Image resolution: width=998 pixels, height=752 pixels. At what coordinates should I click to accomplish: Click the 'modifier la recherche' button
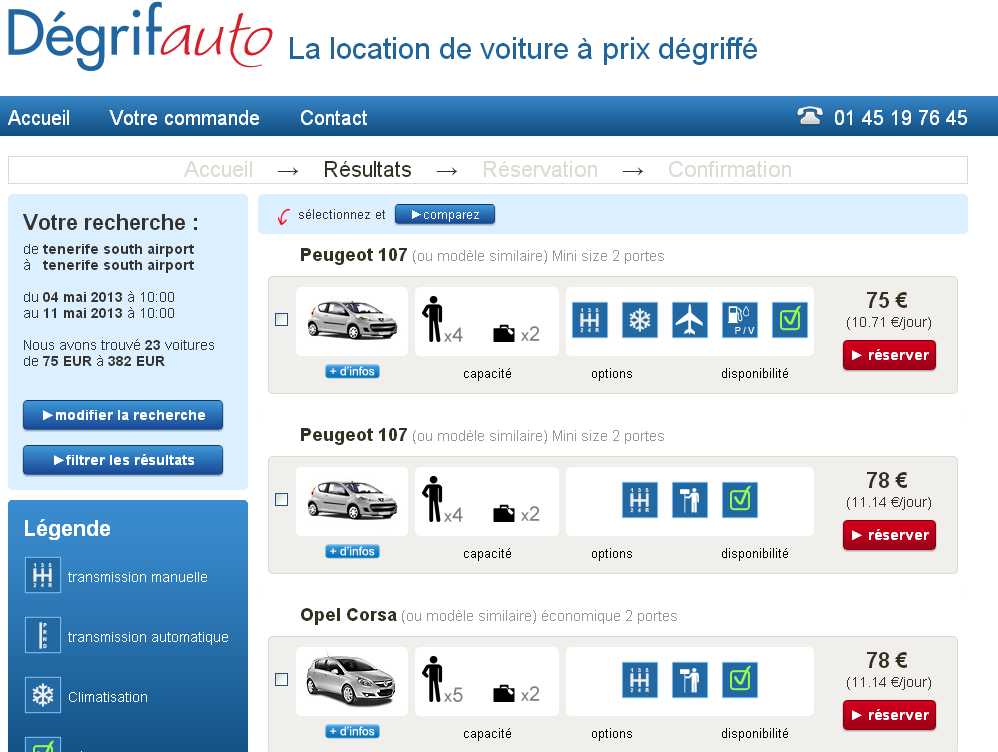tap(123, 415)
